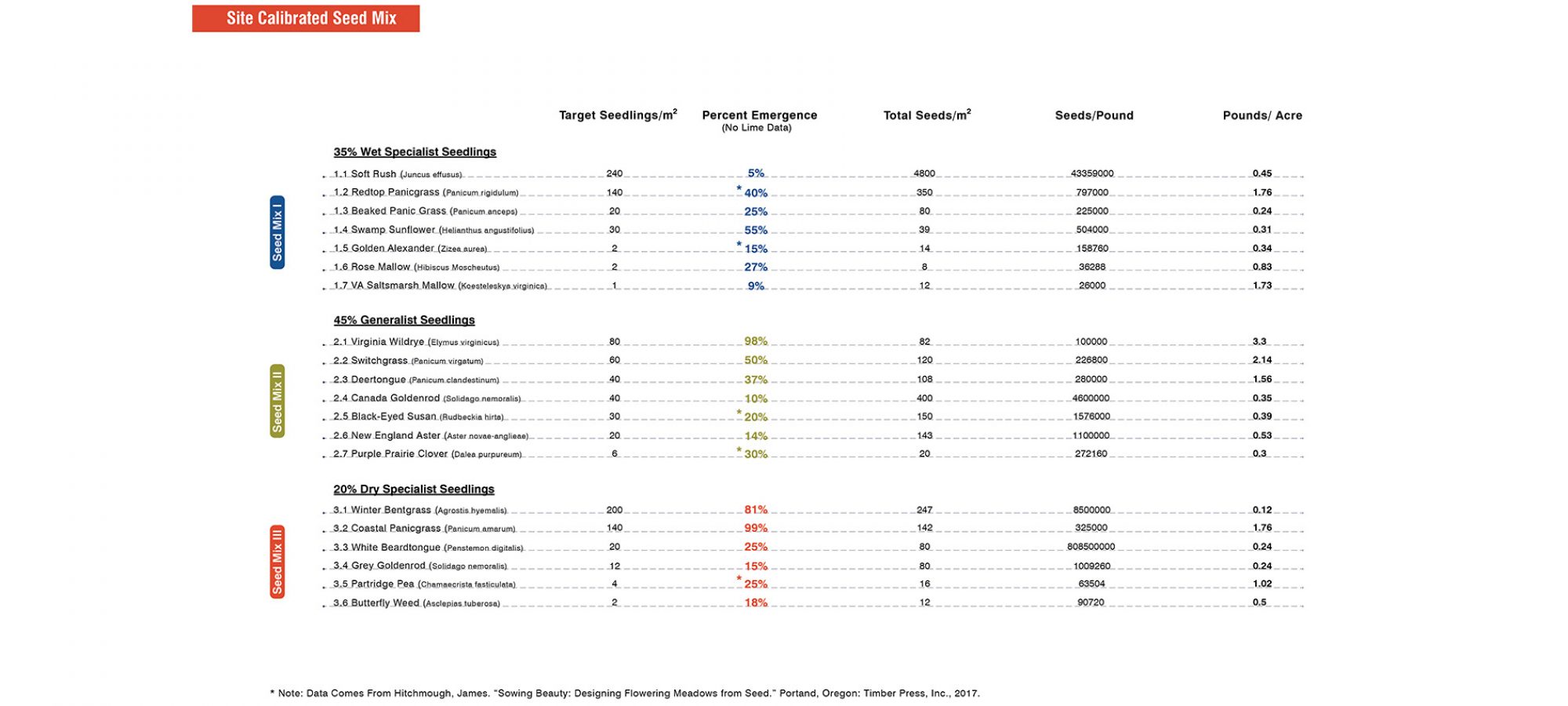Open the 35% Wet Specialist Seedlings heading
Viewport: 1568px width, 706px height.
pyautogui.click(x=415, y=152)
